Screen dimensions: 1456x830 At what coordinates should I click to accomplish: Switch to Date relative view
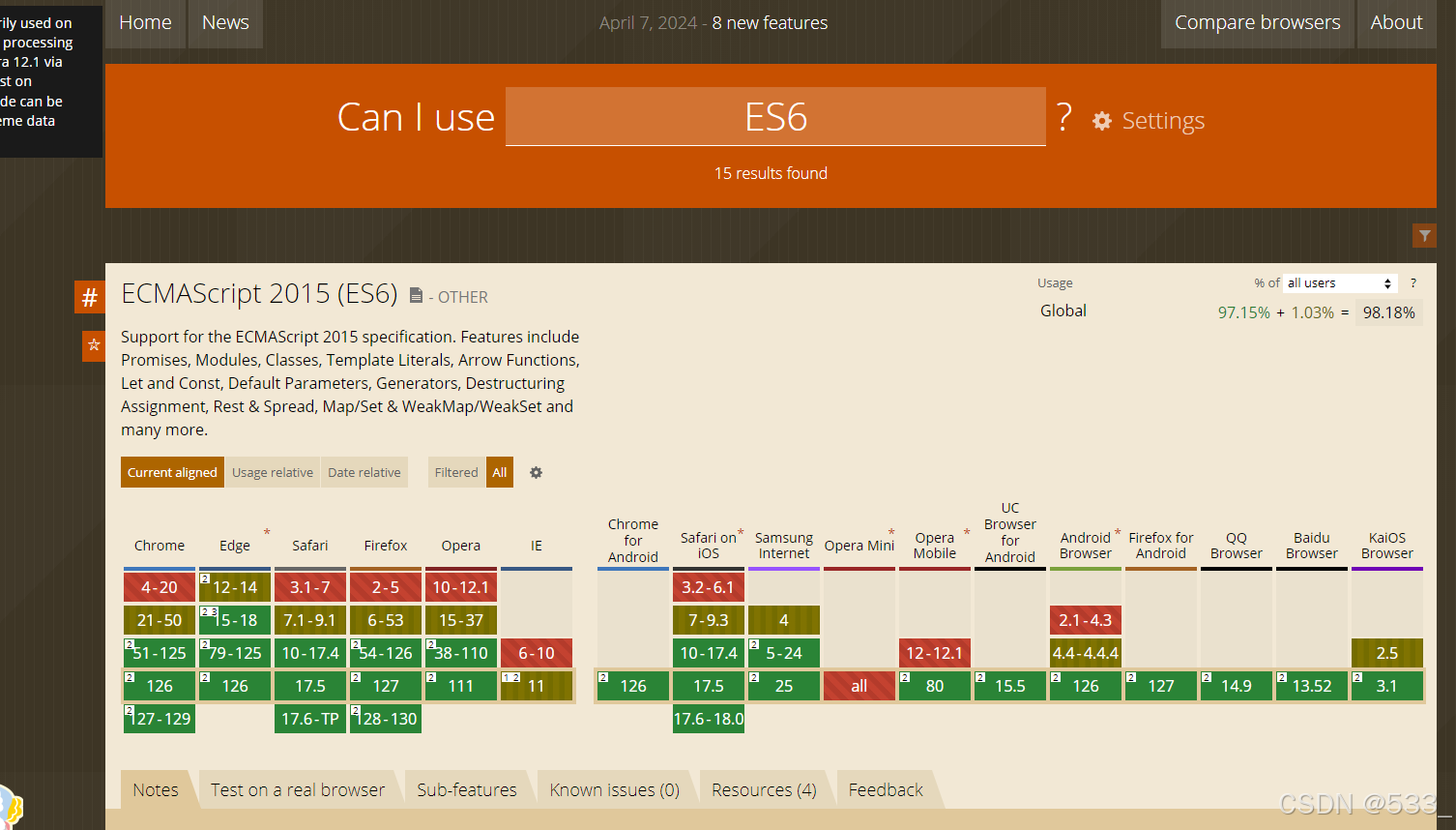pyautogui.click(x=364, y=473)
